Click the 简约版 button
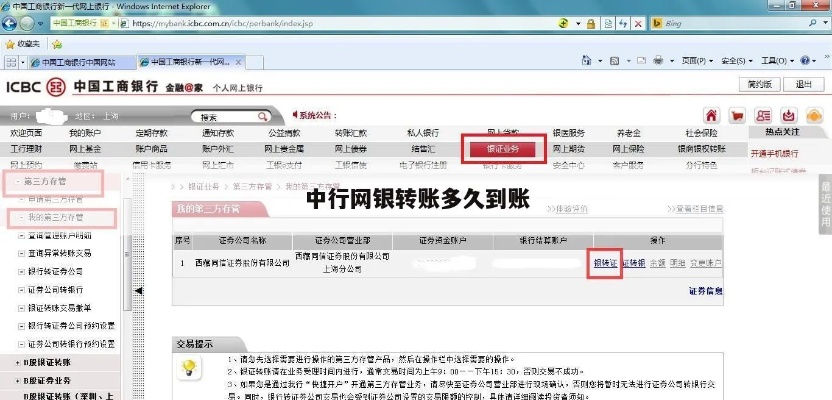832x400 pixels. point(759,84)
